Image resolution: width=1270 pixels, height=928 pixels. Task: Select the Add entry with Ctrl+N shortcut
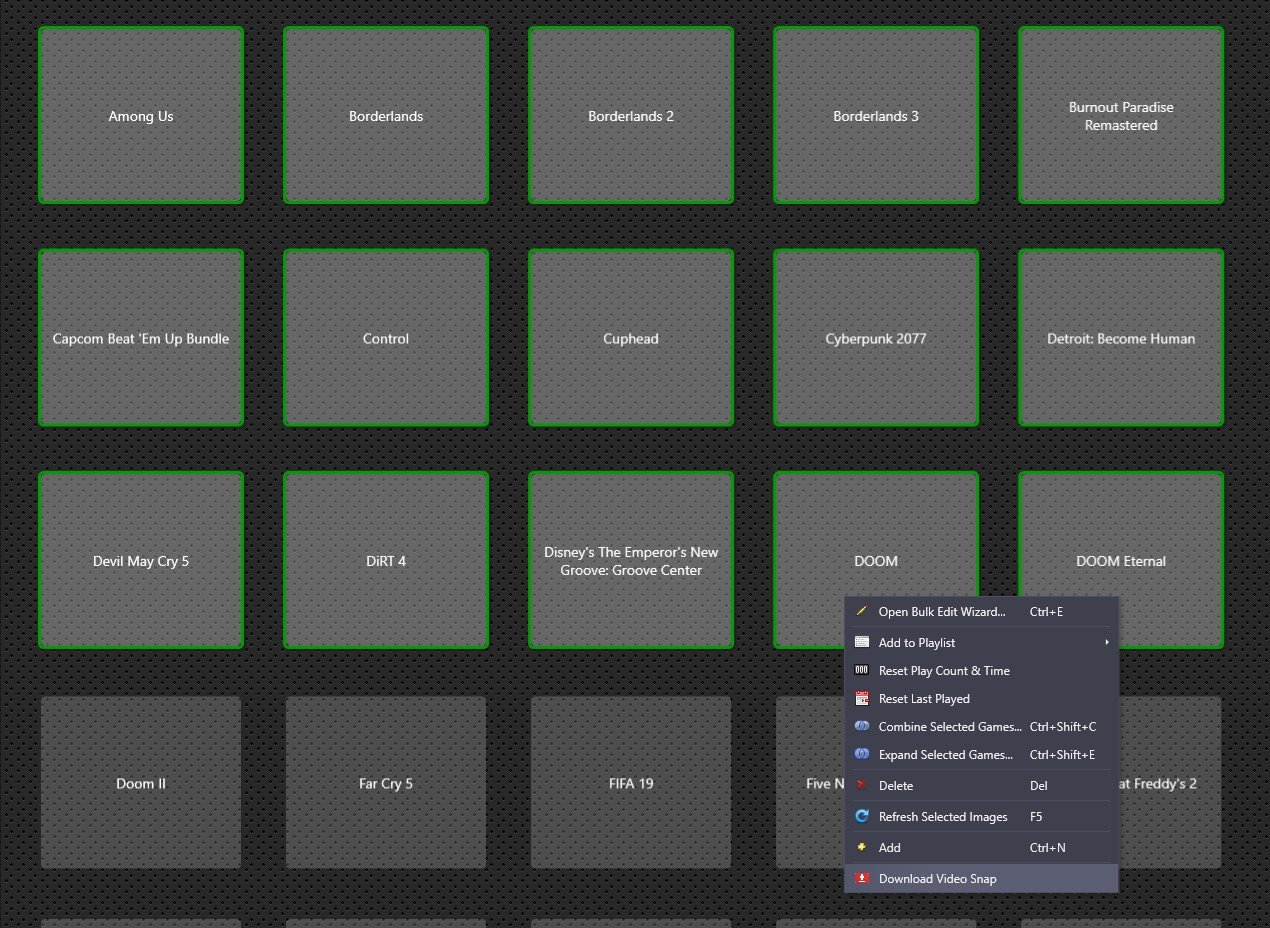(x=981, y=847)
